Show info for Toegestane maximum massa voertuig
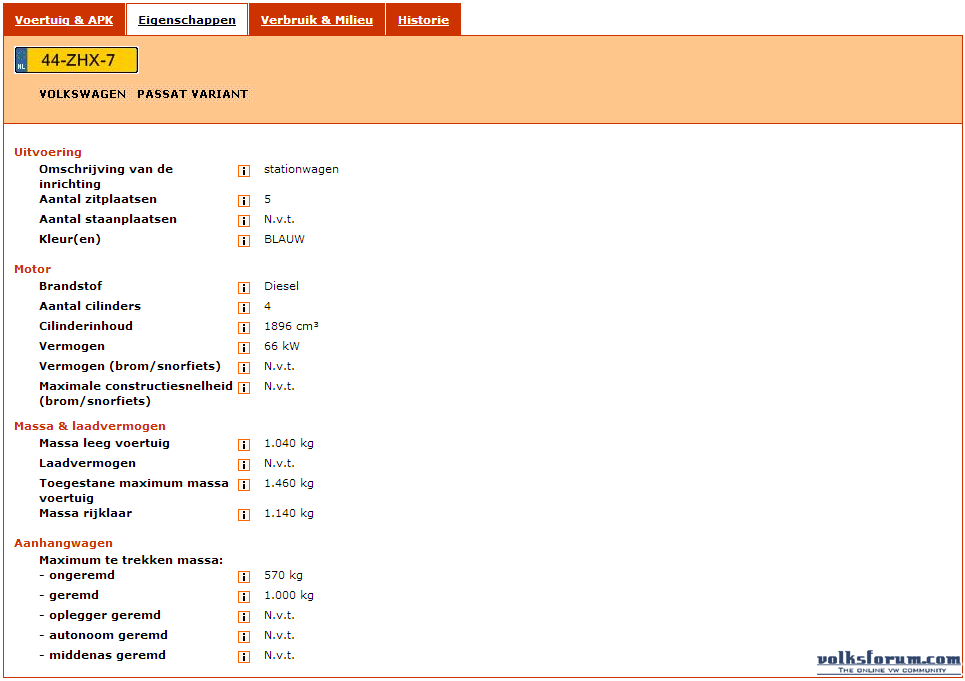 [244, 485]
